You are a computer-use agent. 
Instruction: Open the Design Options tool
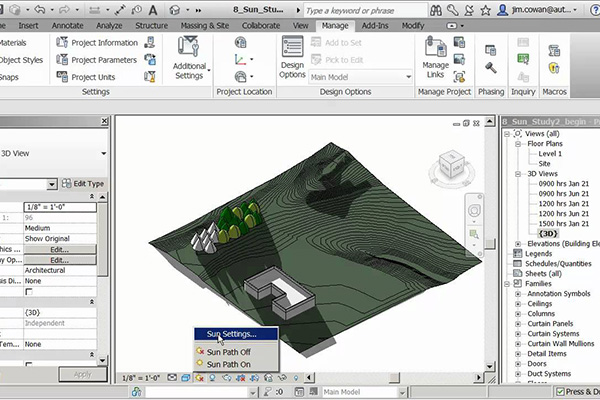coord(292,57)
